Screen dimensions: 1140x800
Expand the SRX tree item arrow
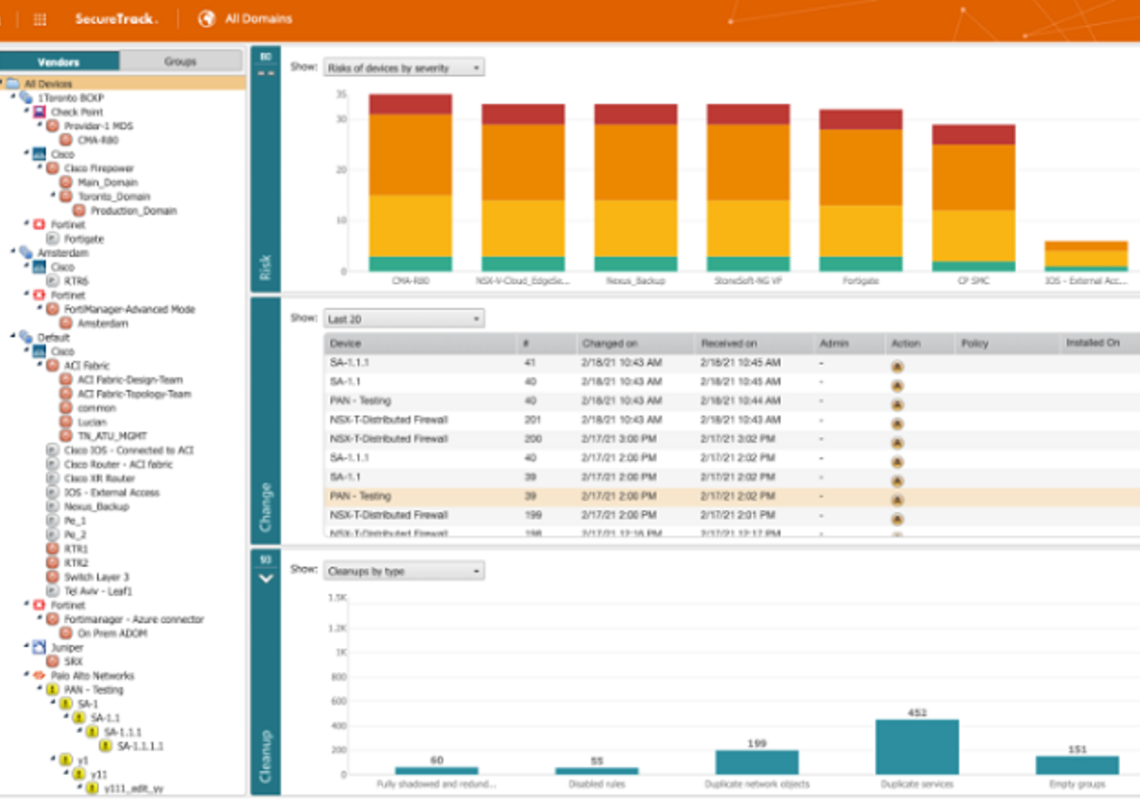click(x=38, y=662)
